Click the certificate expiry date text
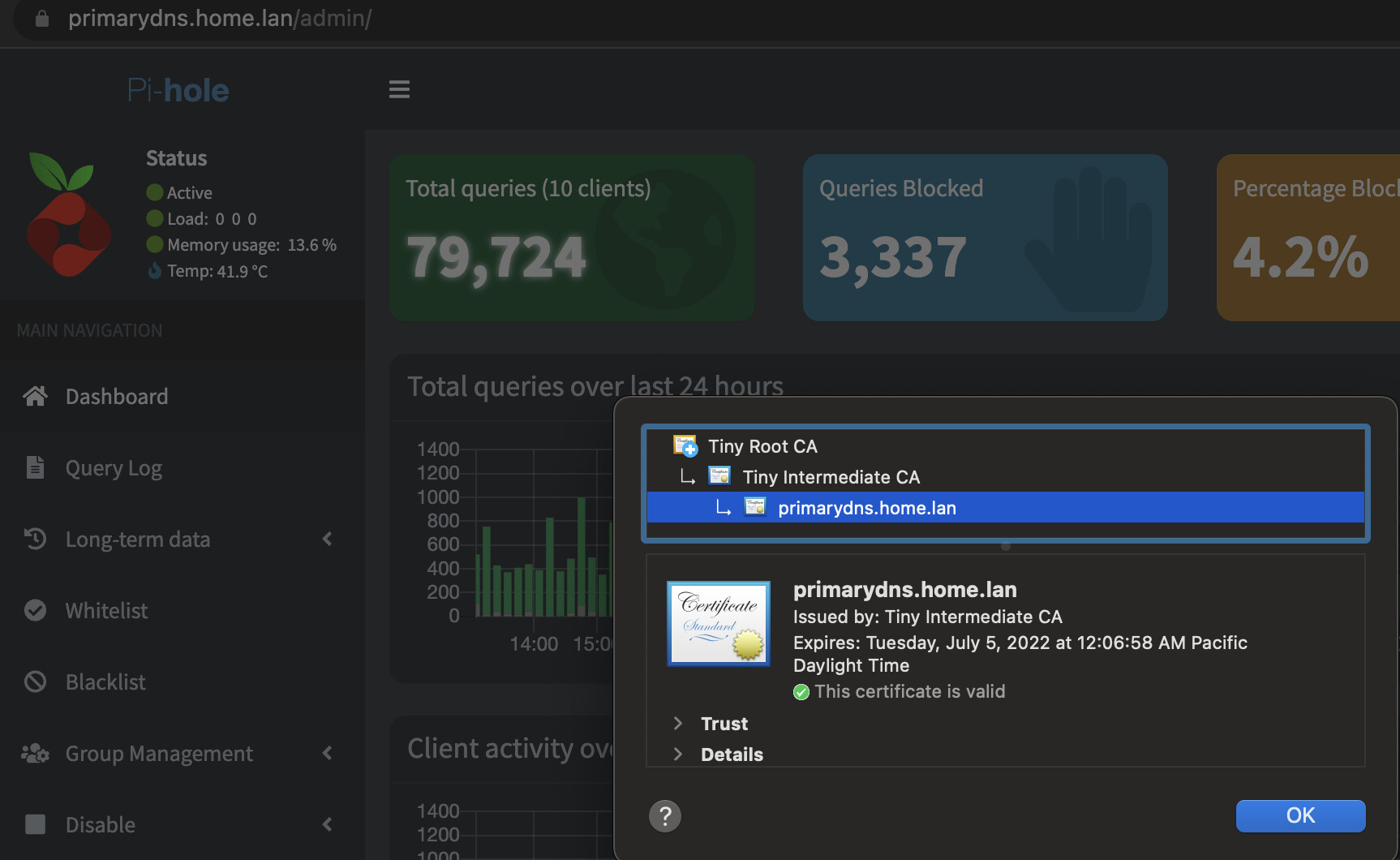Image resolution: width=1400 pixels, height=860 pixels. click(1020, 654)
